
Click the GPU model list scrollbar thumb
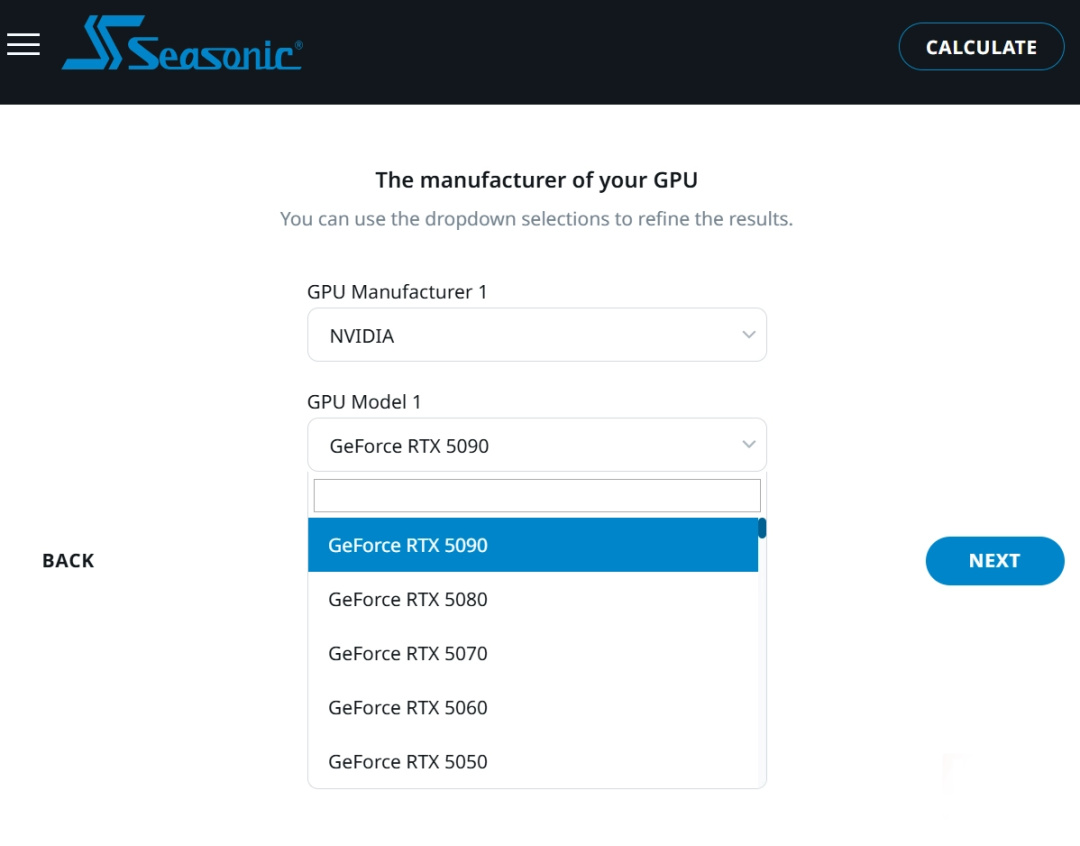coord(762,528)
